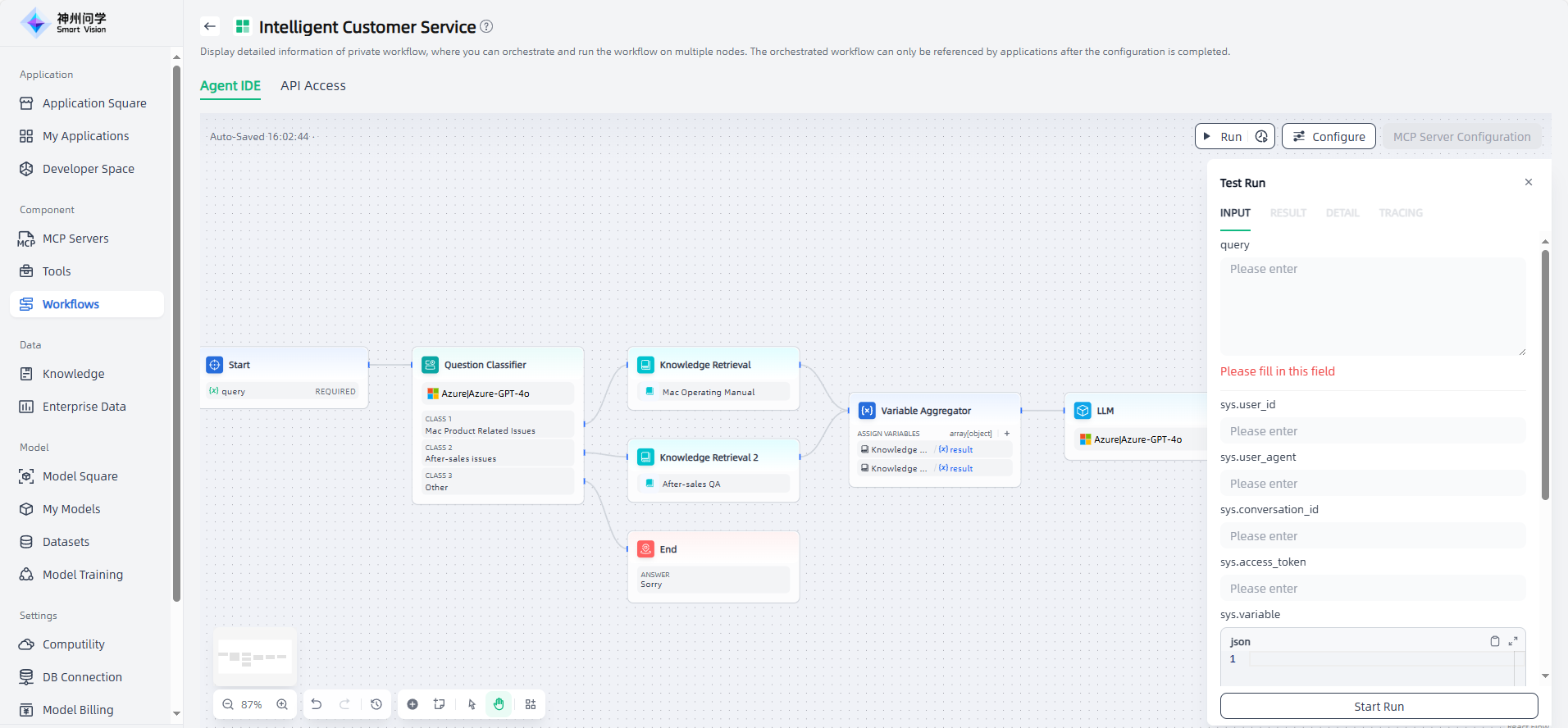Click the zoom in magnifier icon
1568x728 pixels.
[x=282, y=704]
